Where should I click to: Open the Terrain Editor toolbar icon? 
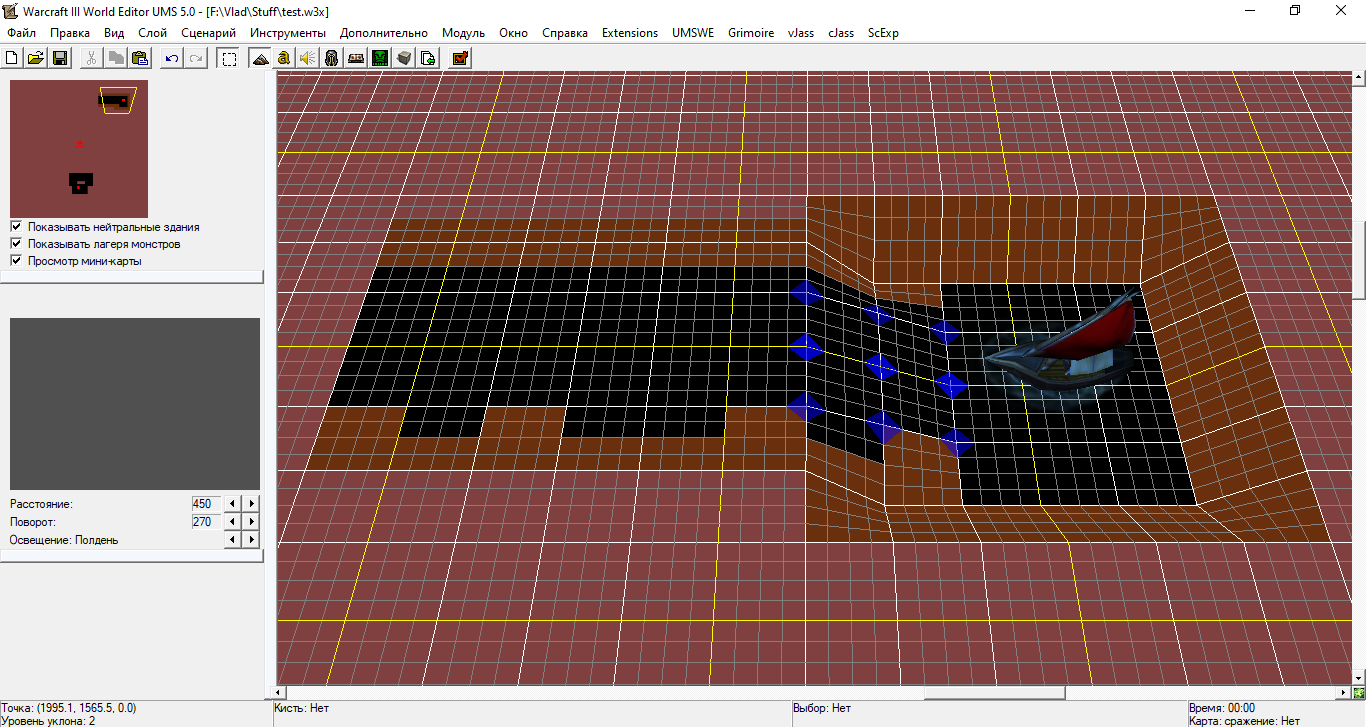260,58
